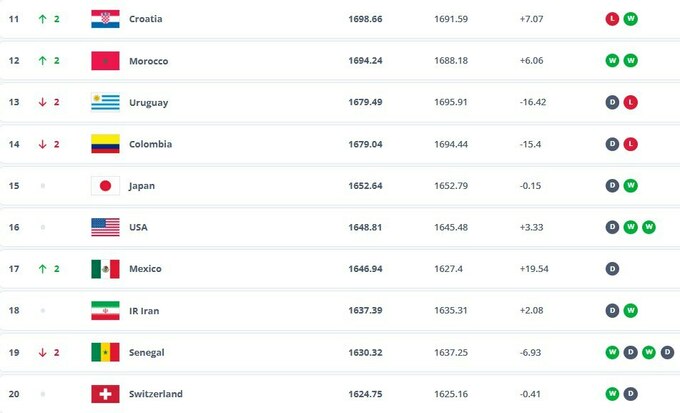Click the Colombia flag icon
The height and width of the screenshot is (413, 680).
(105, 144)
